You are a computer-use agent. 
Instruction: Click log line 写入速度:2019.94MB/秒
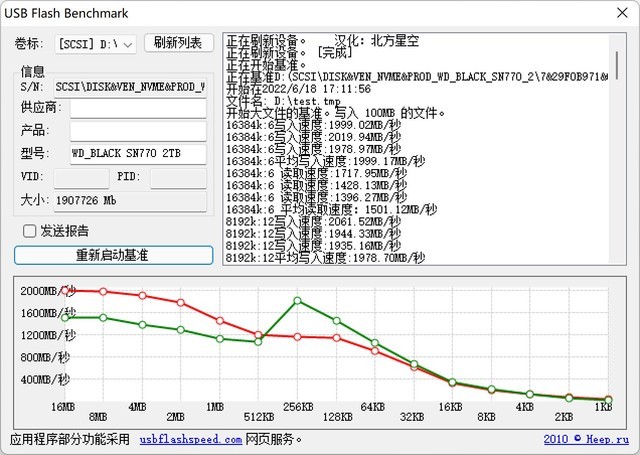click(313, 137)
